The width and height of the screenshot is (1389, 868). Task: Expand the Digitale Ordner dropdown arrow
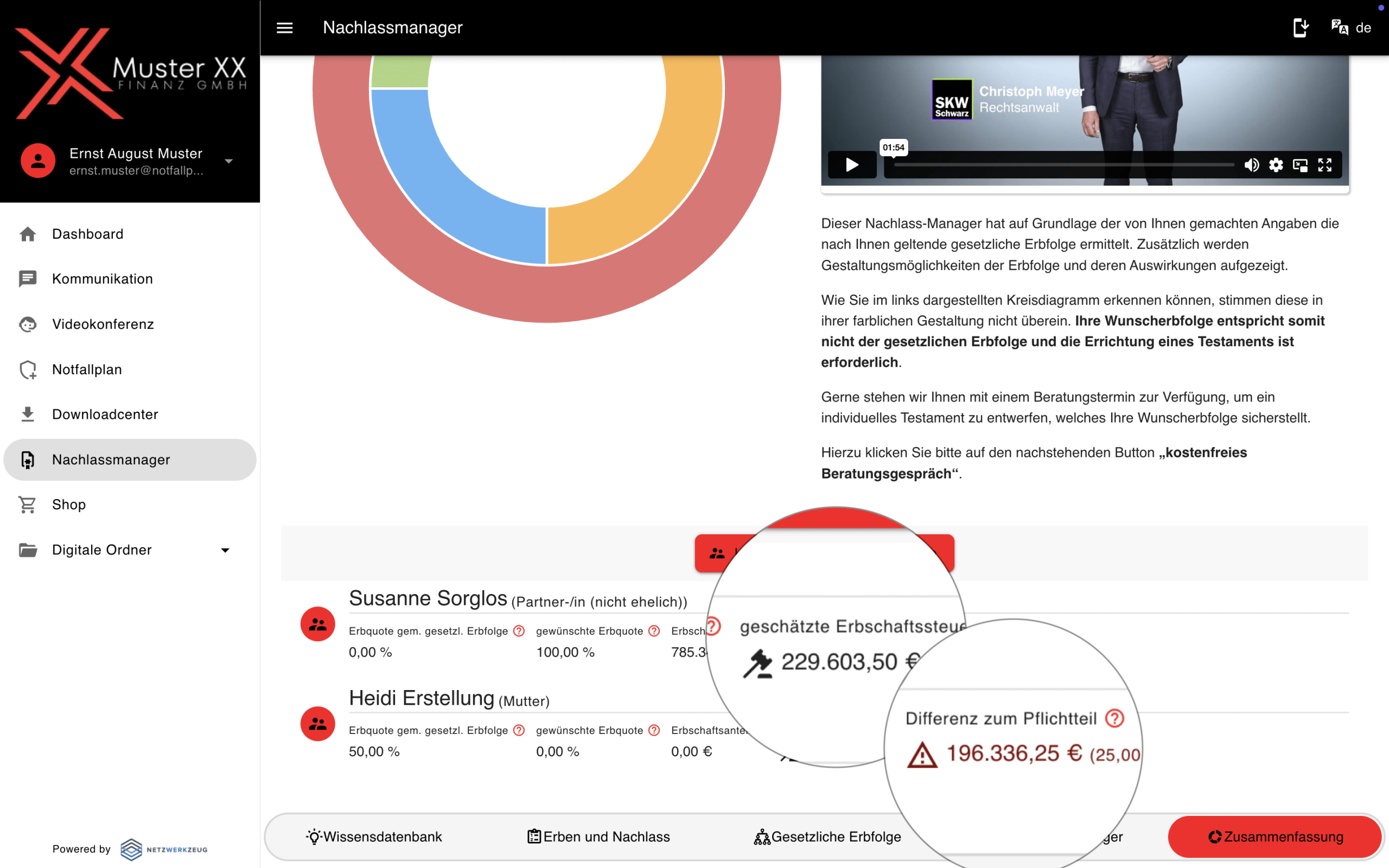[x=226, y=550]
